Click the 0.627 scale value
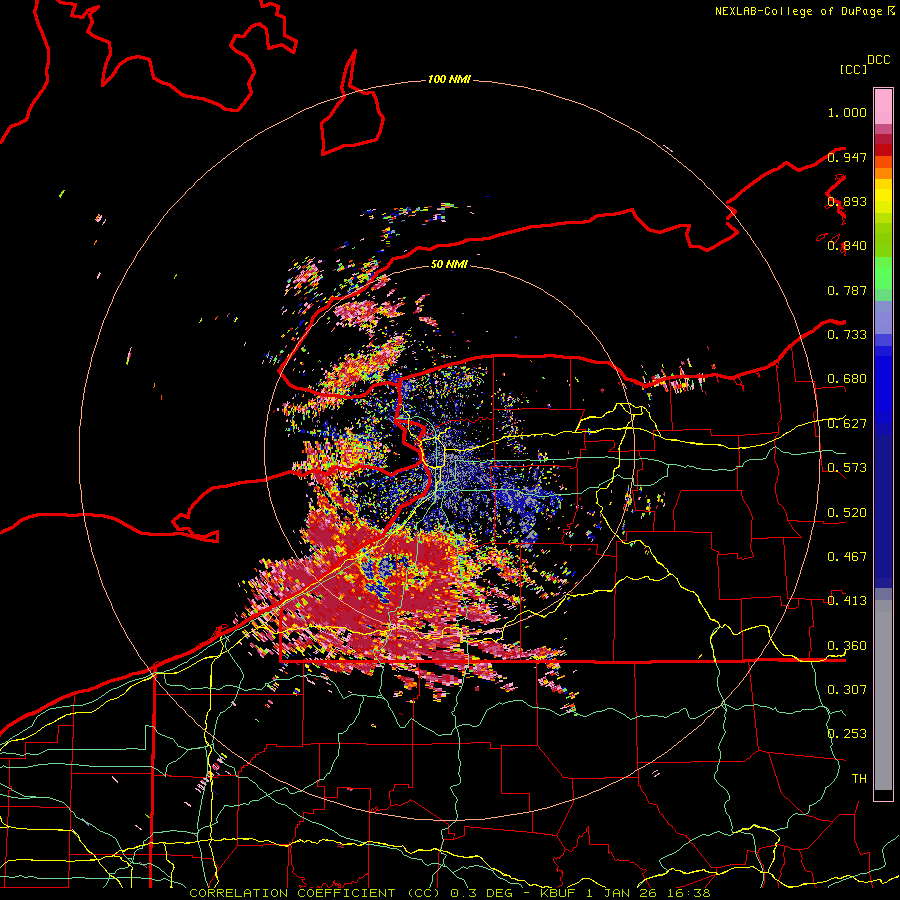This screenshot has height=900, width=900. [x=847, y=424]
